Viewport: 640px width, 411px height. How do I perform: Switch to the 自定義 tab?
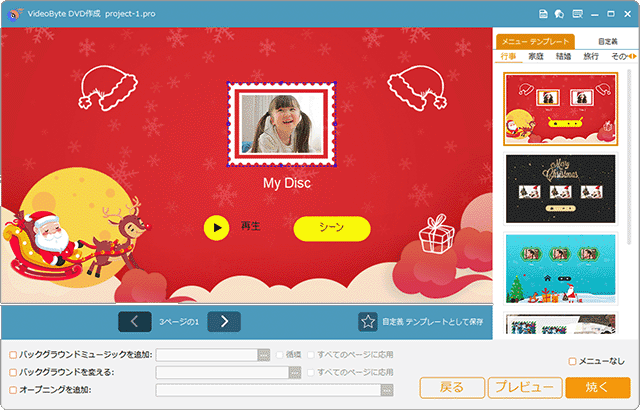pos(607,41)
